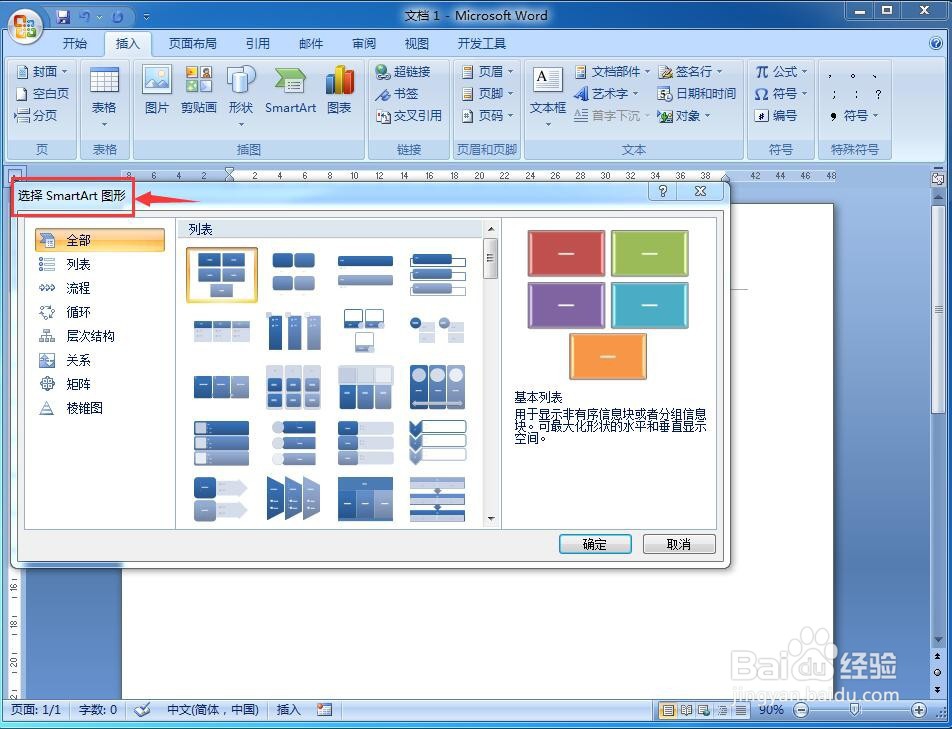The width and height of the screenshot is (952, 729).
Task: Select 全部 category in SmartArt list
Action: click(100, 240)
